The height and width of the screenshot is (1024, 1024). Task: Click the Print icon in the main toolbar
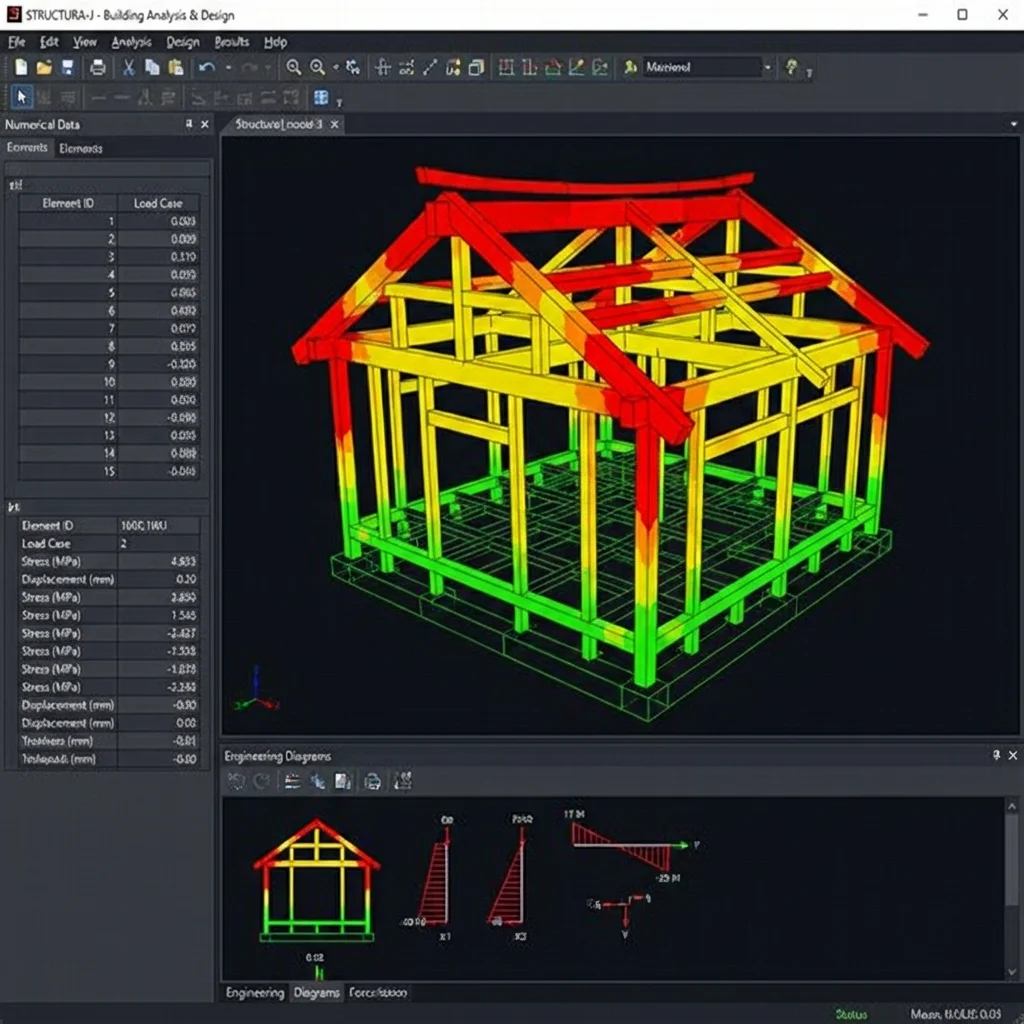tap(98, 68)
